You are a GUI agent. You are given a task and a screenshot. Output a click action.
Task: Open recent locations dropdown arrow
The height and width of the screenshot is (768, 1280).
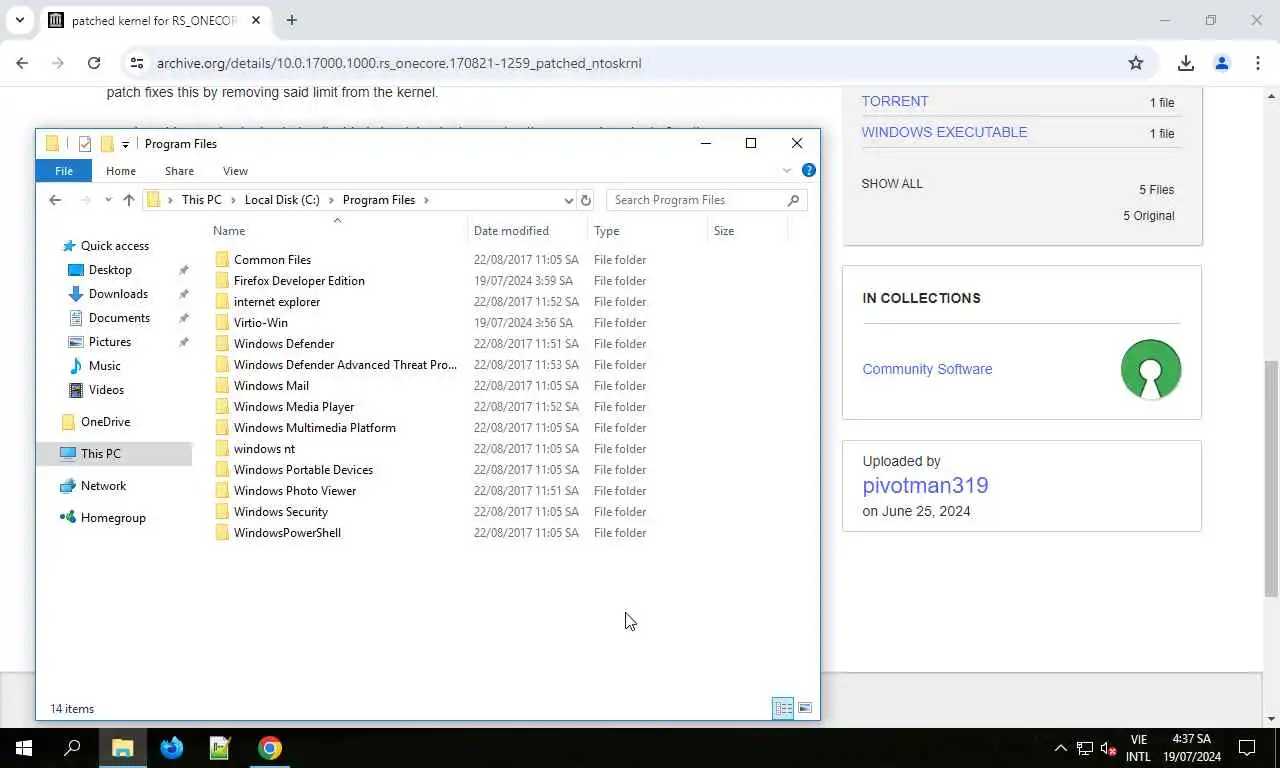(108, 200)
